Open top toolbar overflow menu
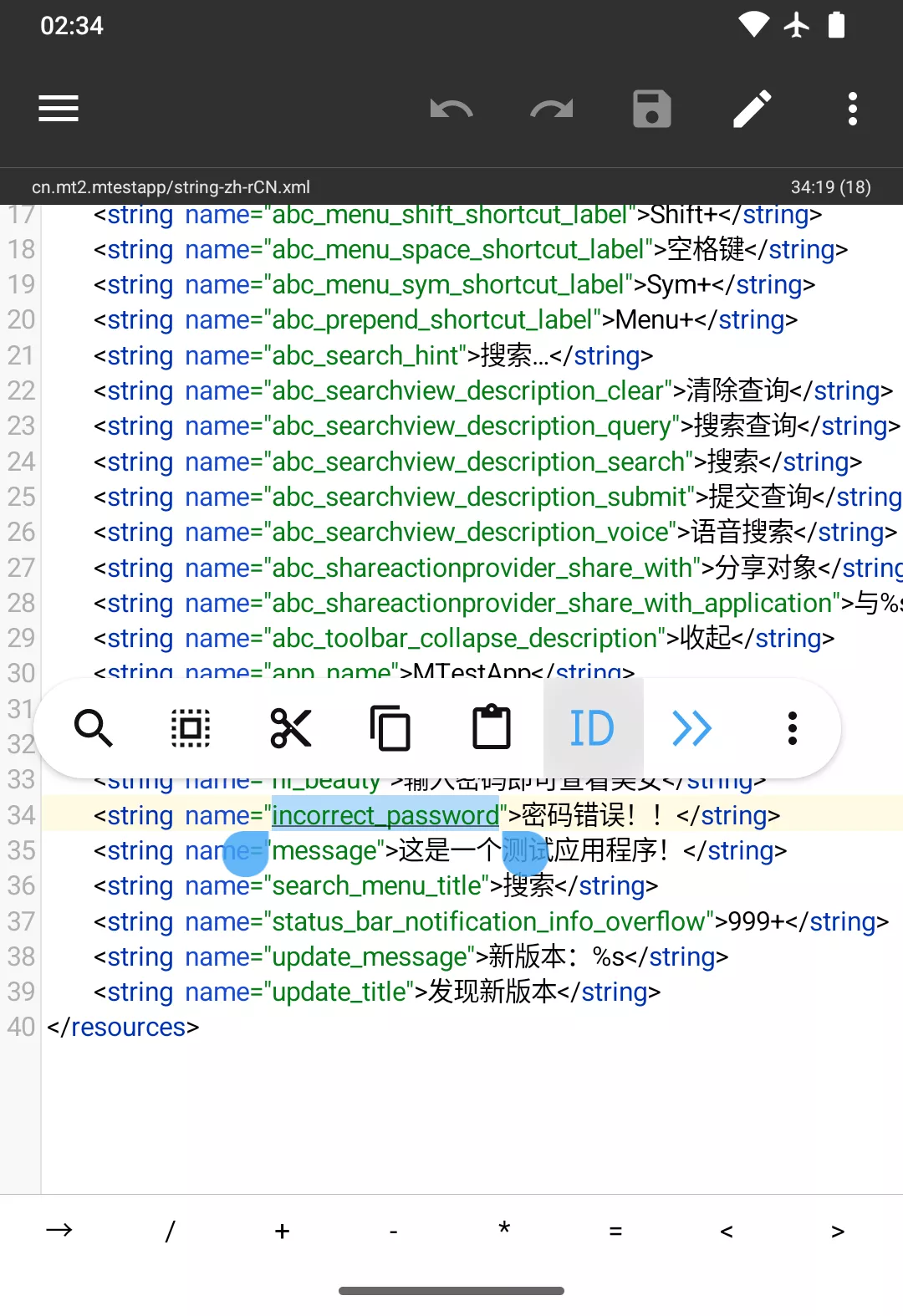The height and width of the screenshot is (1316, 903). [853, 109]
